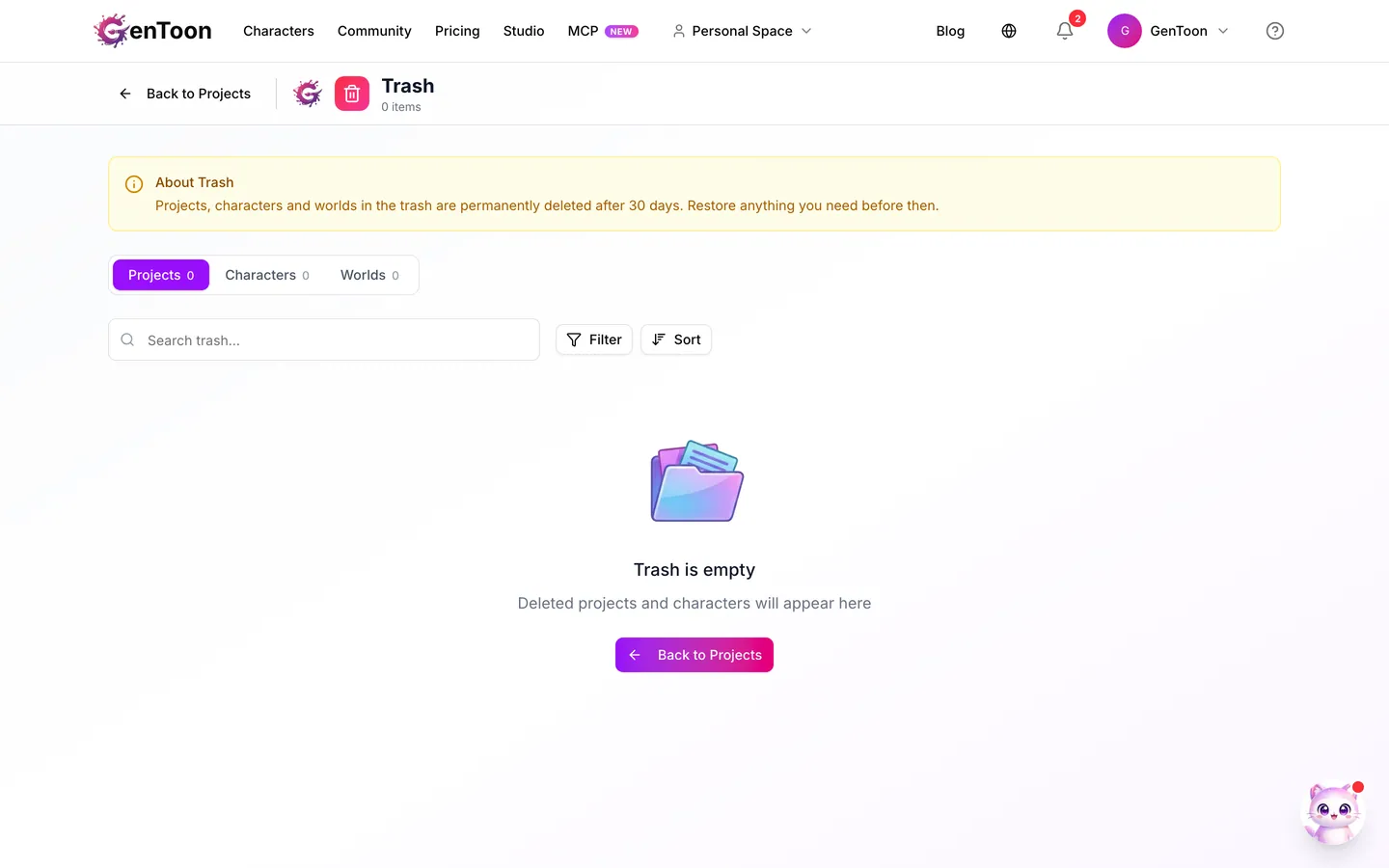Switch to the Worlds tab

(x=369, y=275)
